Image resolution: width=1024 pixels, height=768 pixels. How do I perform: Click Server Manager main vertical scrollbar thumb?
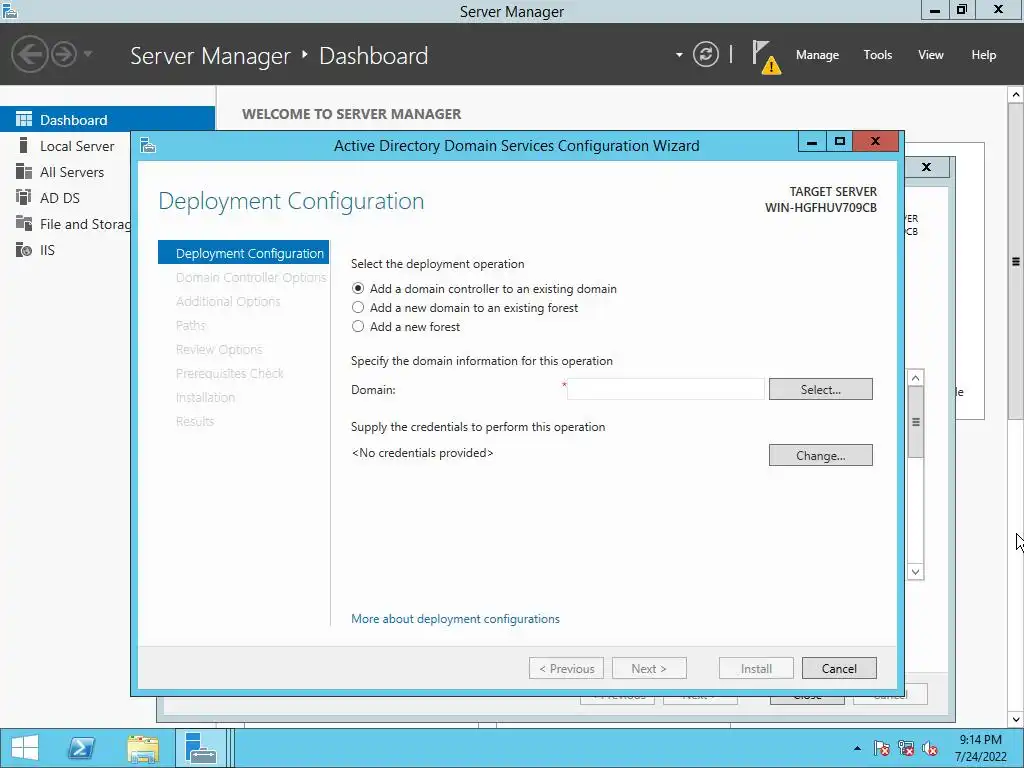pos(1016,261)
